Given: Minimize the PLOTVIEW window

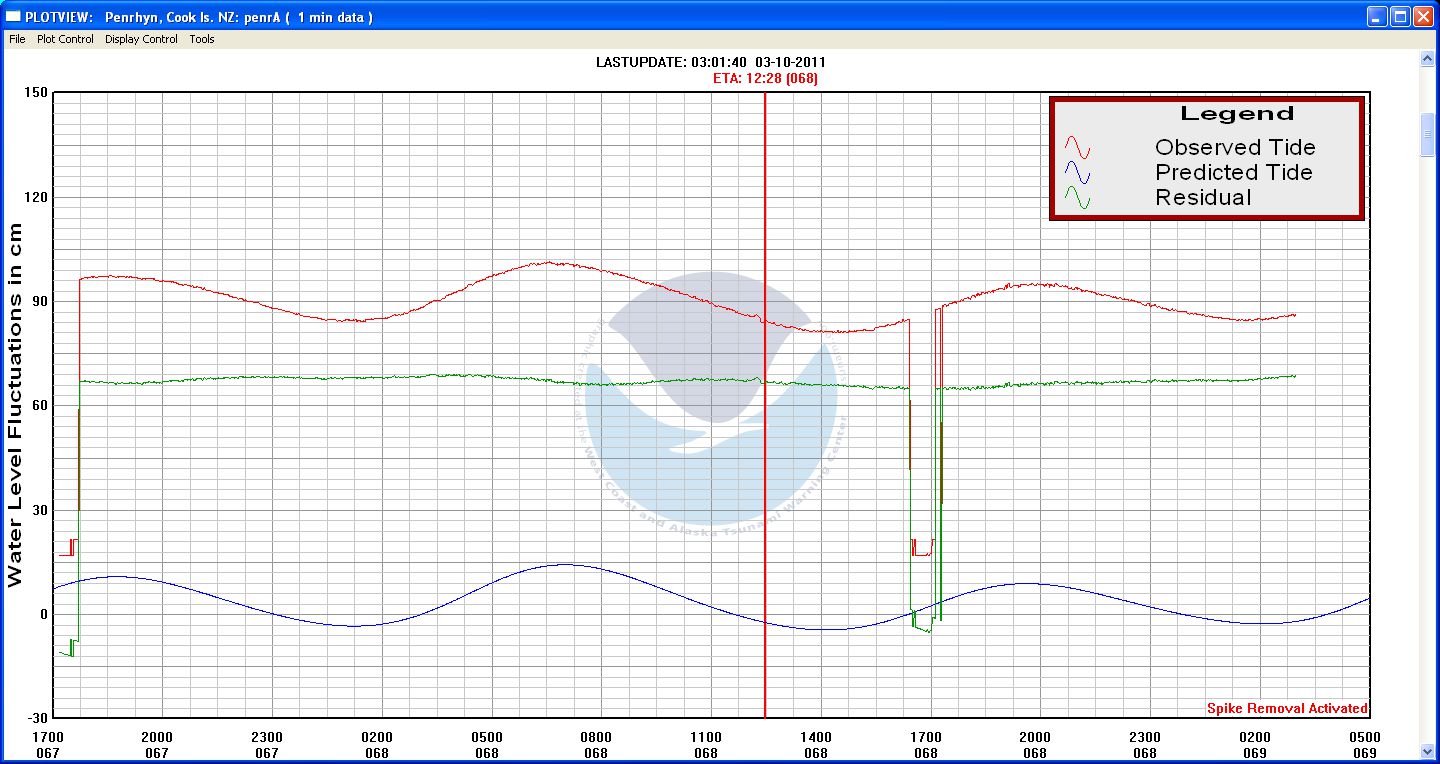Looking at the screenshot, I should point(1378,16).
